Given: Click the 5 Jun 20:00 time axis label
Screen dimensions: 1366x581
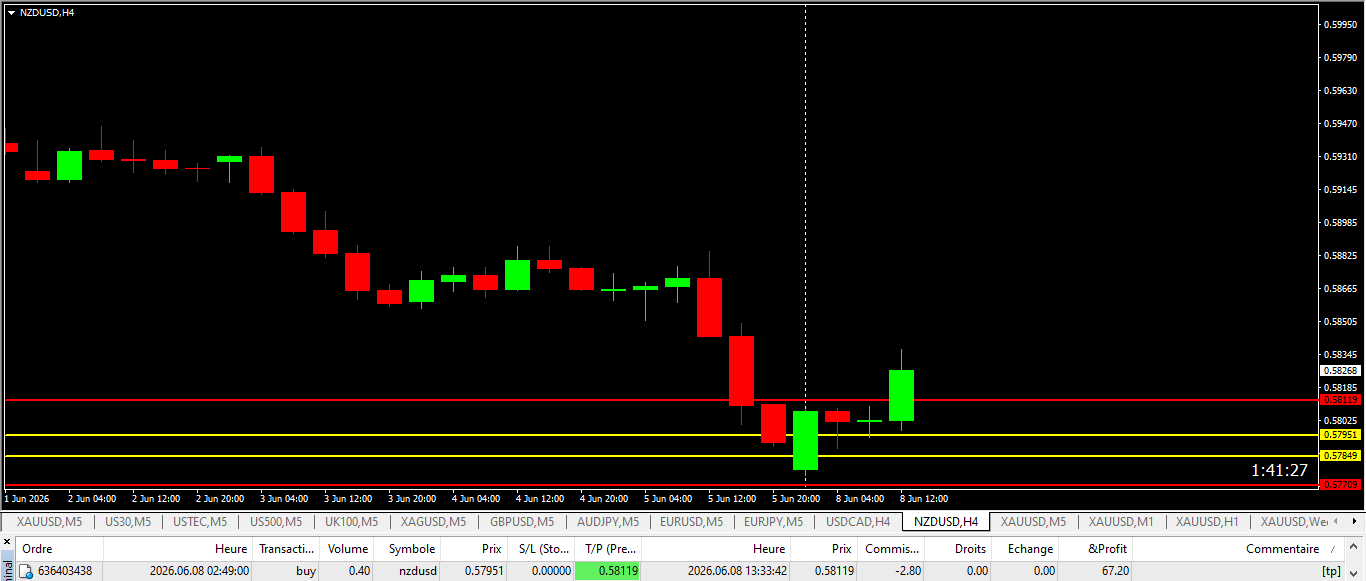Looking at the screenshot, I should tap(796, 498).
